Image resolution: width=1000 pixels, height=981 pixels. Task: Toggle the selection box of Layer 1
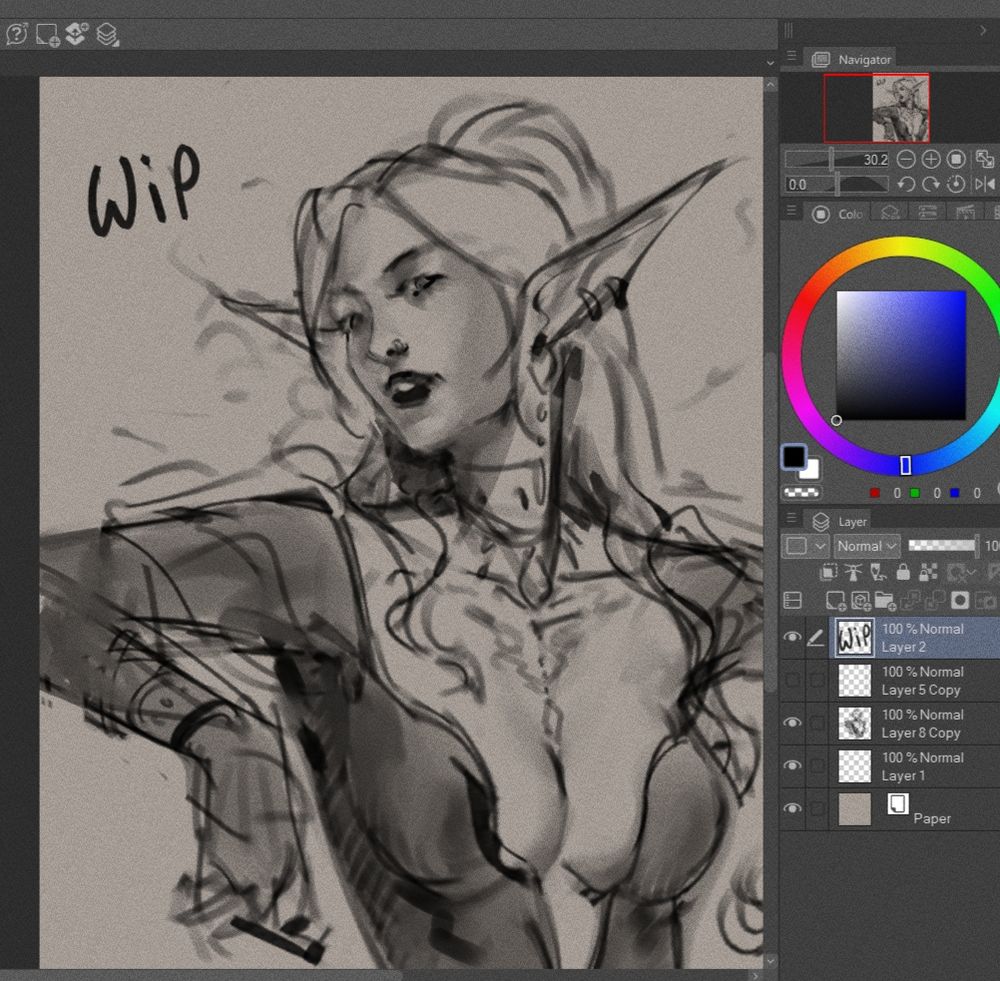[817, 765]
